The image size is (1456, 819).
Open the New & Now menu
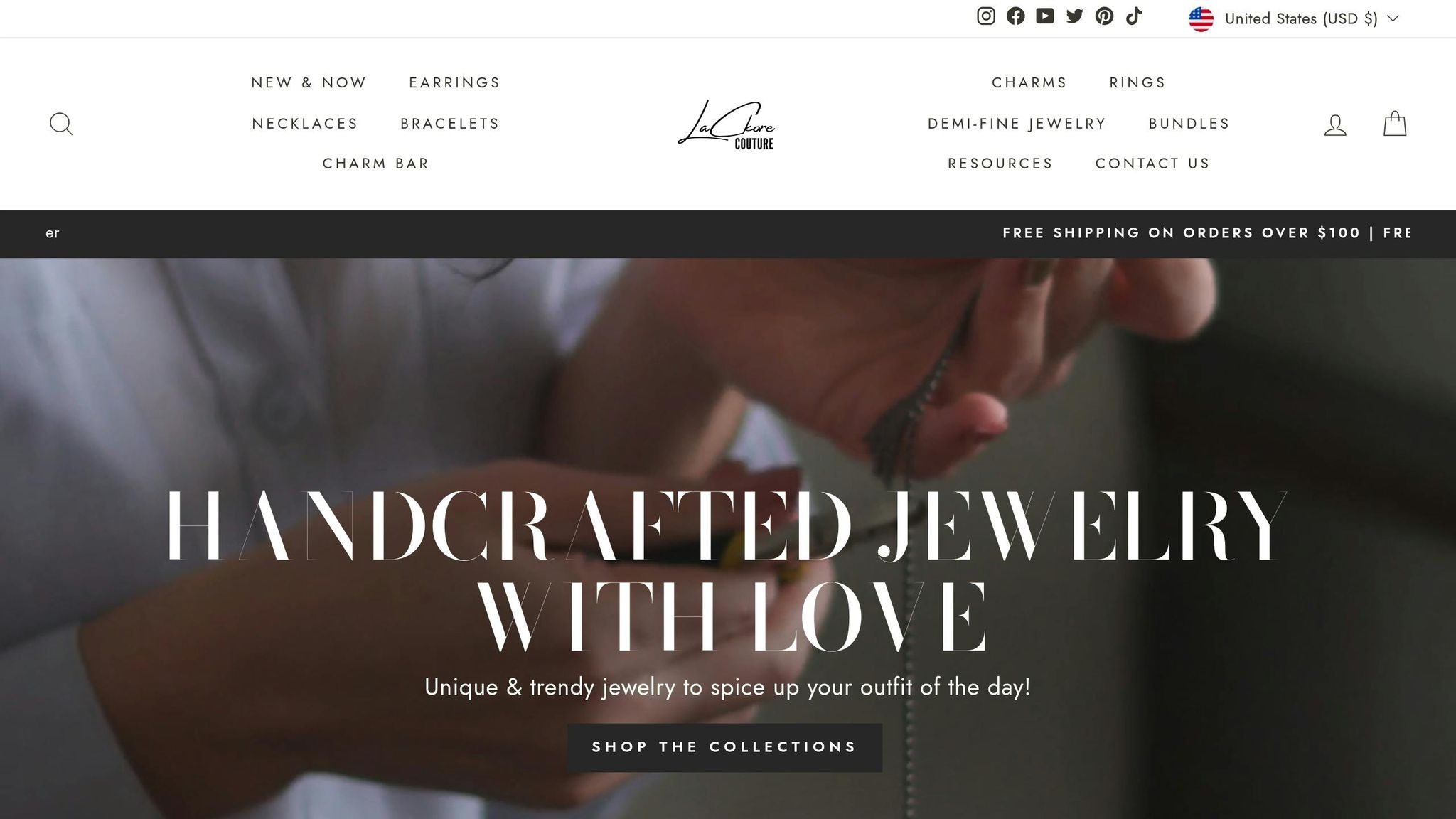tap(309, 82)
